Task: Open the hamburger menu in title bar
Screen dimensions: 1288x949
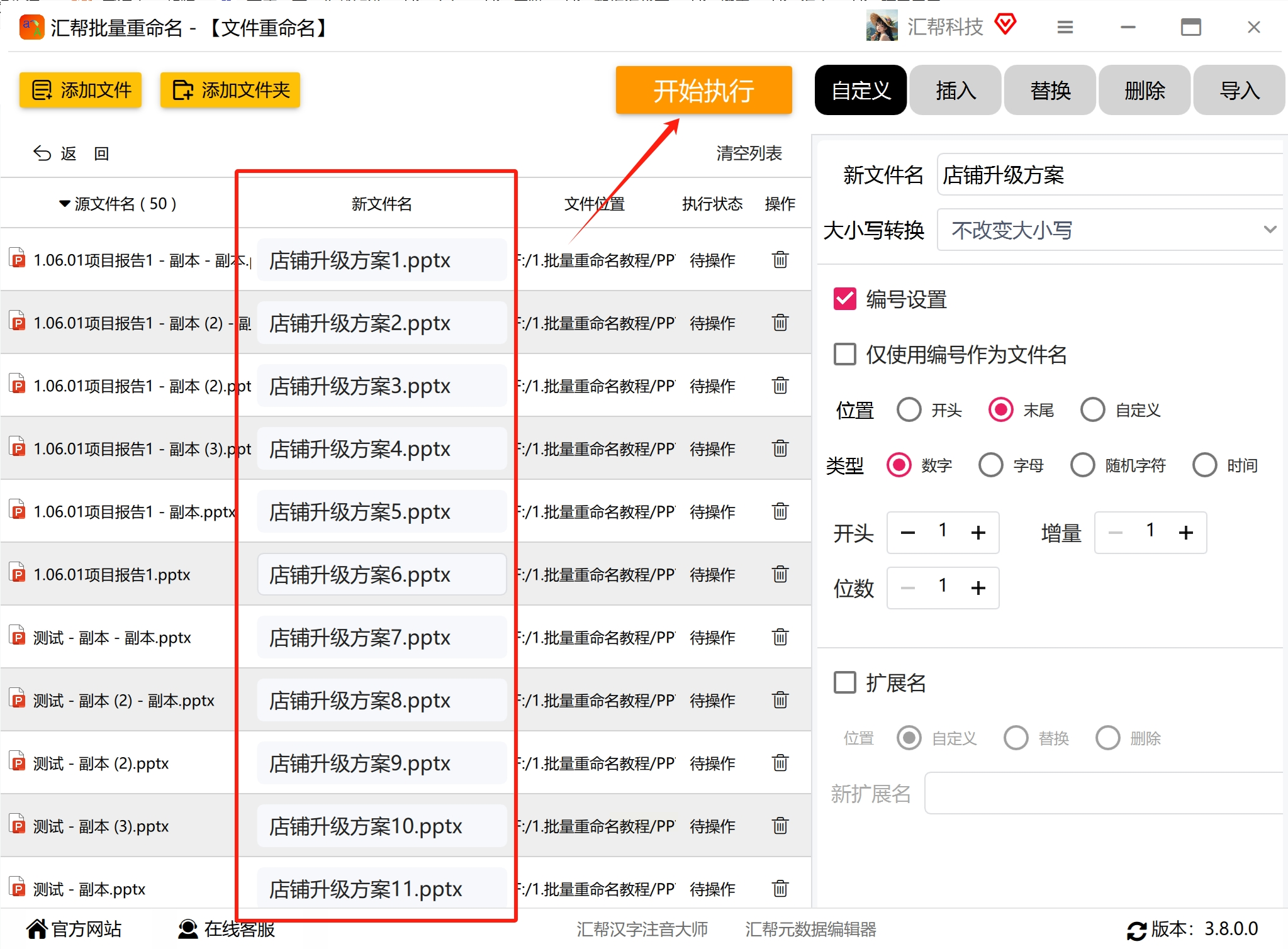Action: pos(1065,28)
